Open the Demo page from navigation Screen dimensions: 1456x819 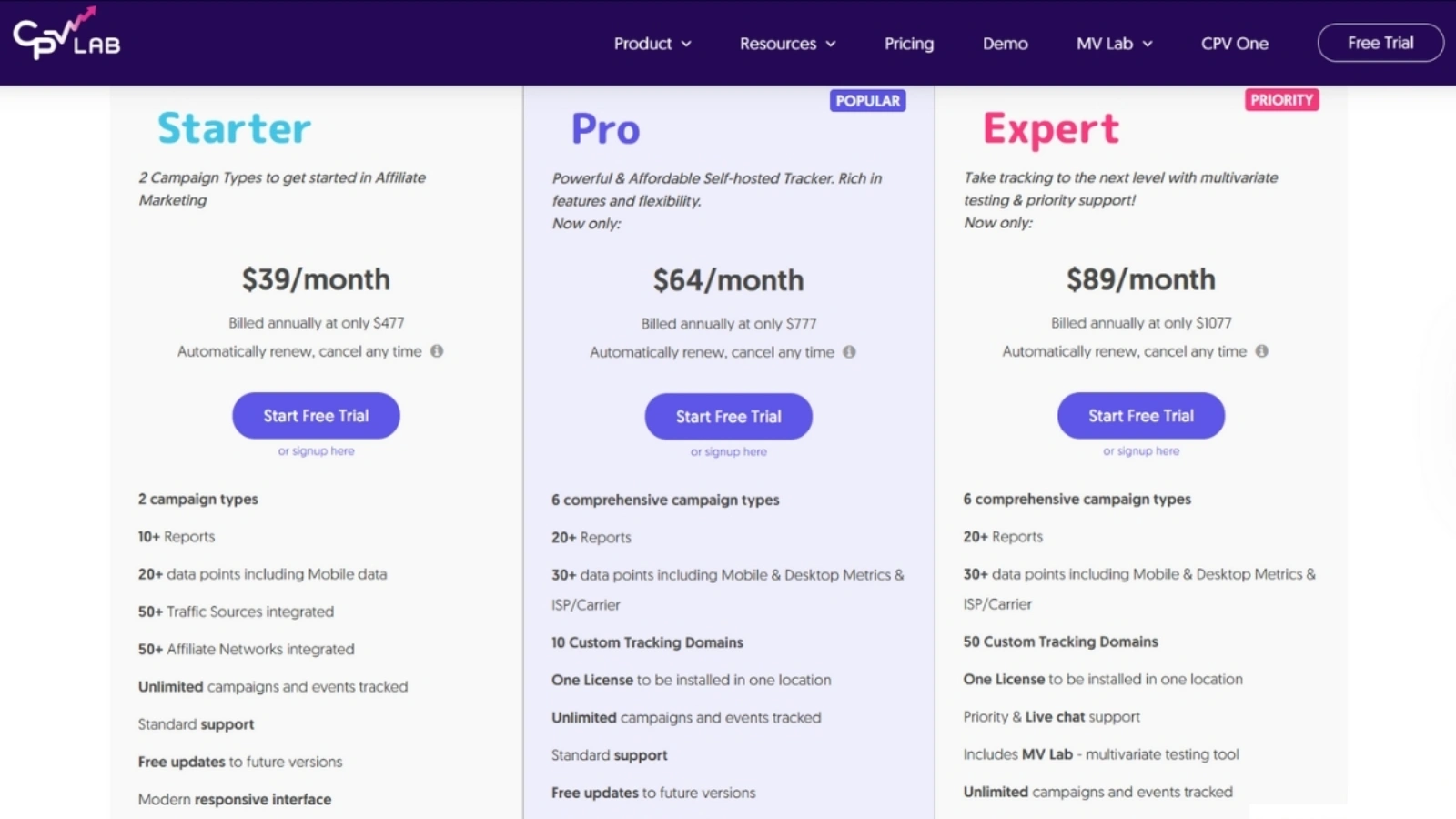[1005, 43]
